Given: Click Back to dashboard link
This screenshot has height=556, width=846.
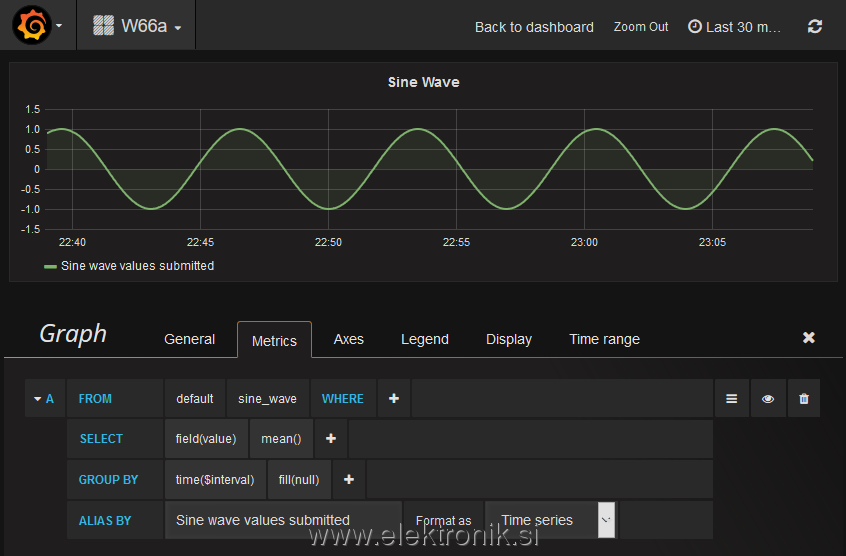Looking at the screenshot, I should pyautogui.click(x=534, y=27).
